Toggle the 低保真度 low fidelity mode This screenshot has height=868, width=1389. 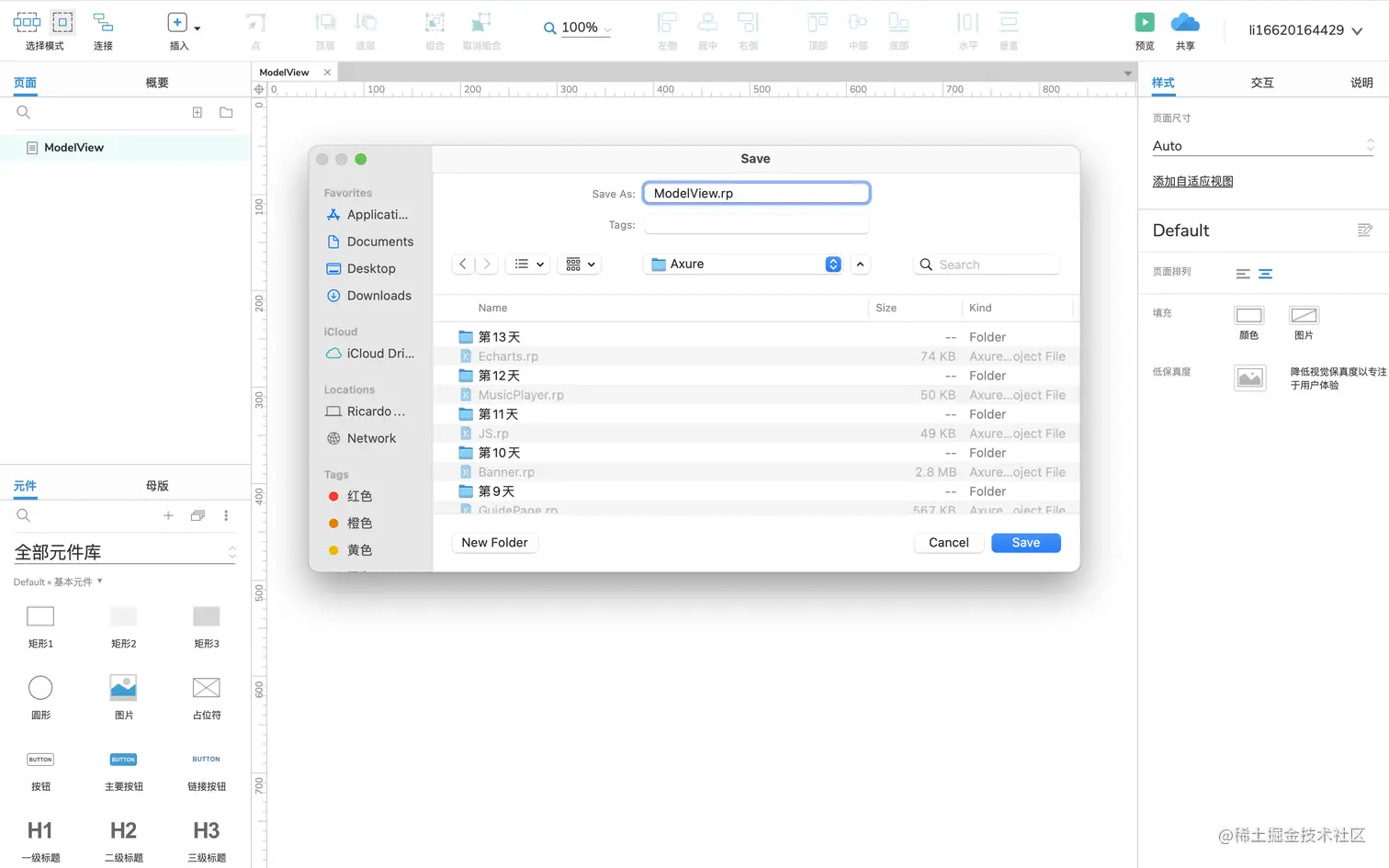coord(1249,378)
